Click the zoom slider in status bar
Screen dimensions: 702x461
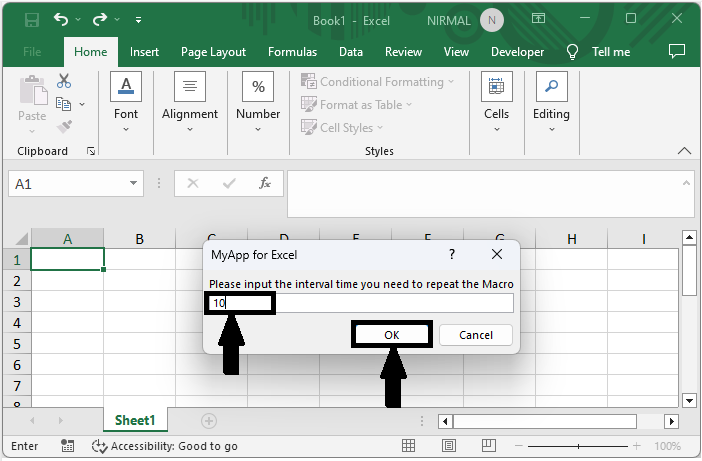pyautogui.click(x=580, y=446)
